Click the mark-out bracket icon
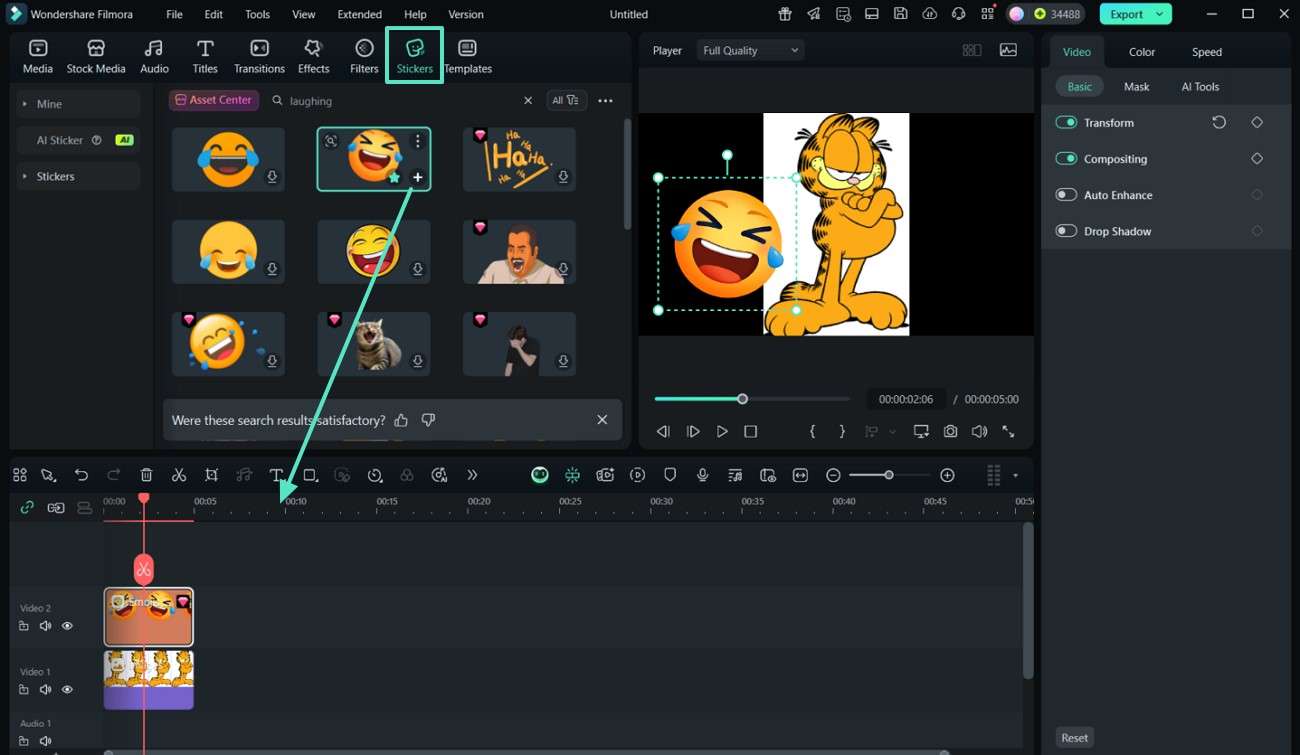Screen dimensions: 1300x755 842,431
